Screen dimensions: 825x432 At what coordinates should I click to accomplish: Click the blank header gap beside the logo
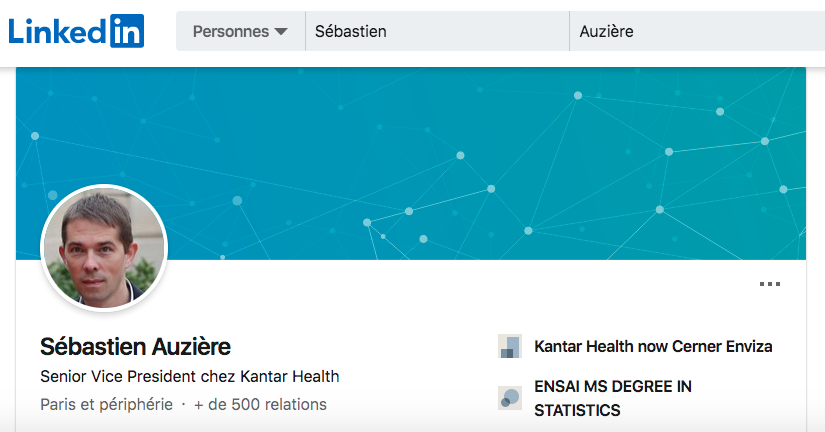pyautogui.click(x=160, y=31)
